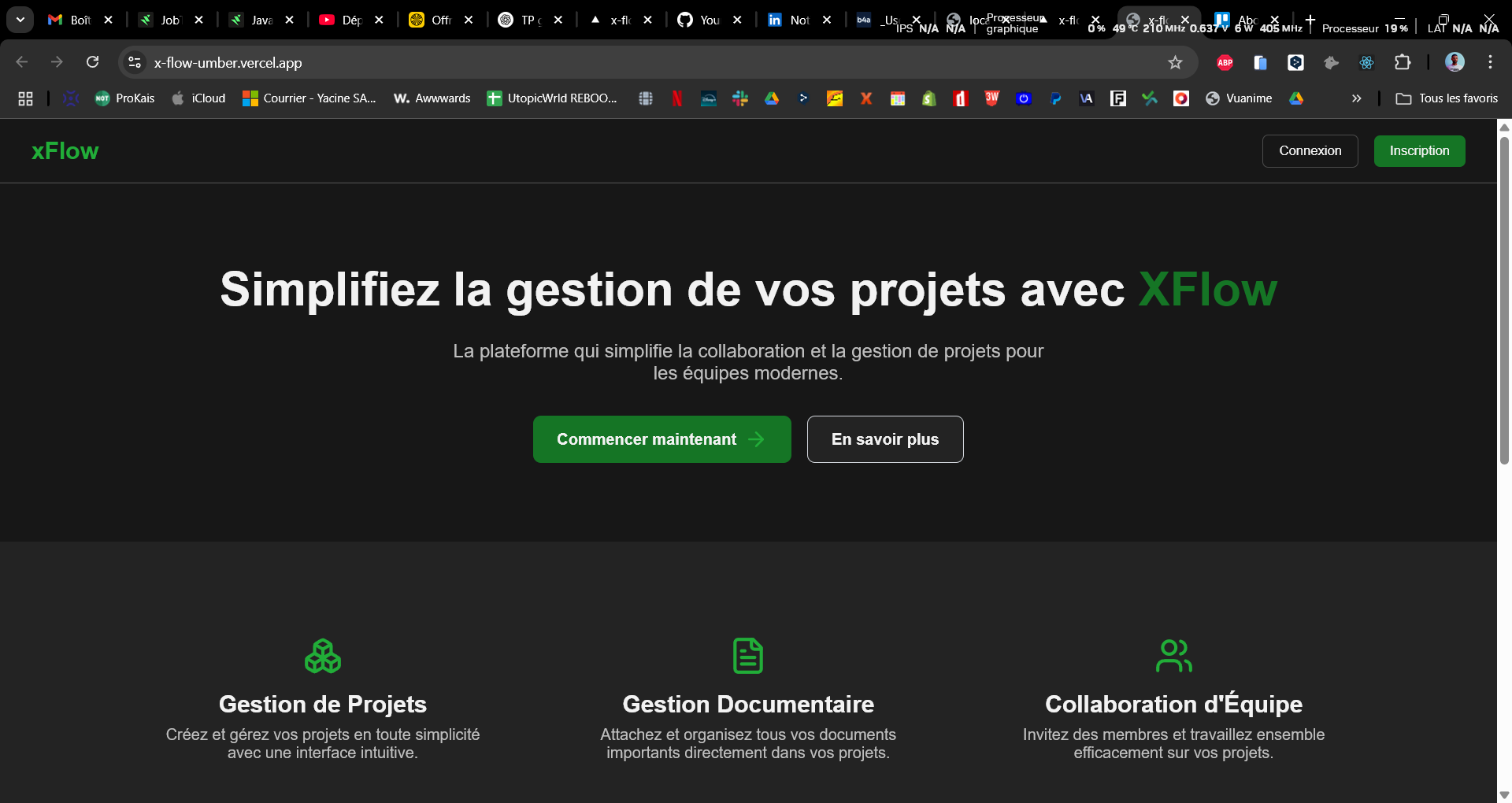Click the Inscription button

(x=1420, y=151)
